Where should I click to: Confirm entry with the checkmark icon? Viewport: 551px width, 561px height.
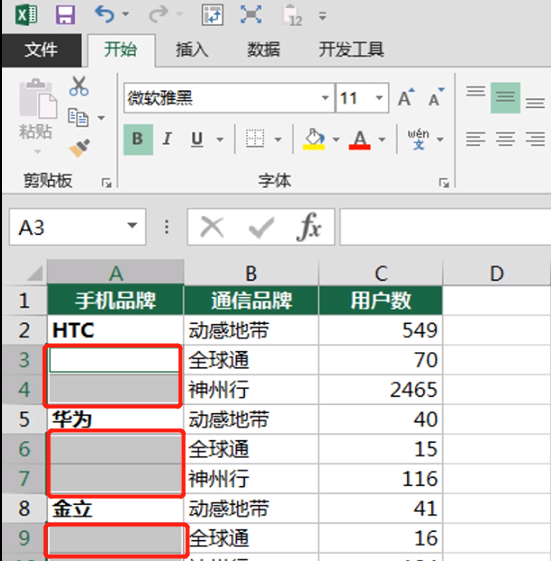[261, 227]
